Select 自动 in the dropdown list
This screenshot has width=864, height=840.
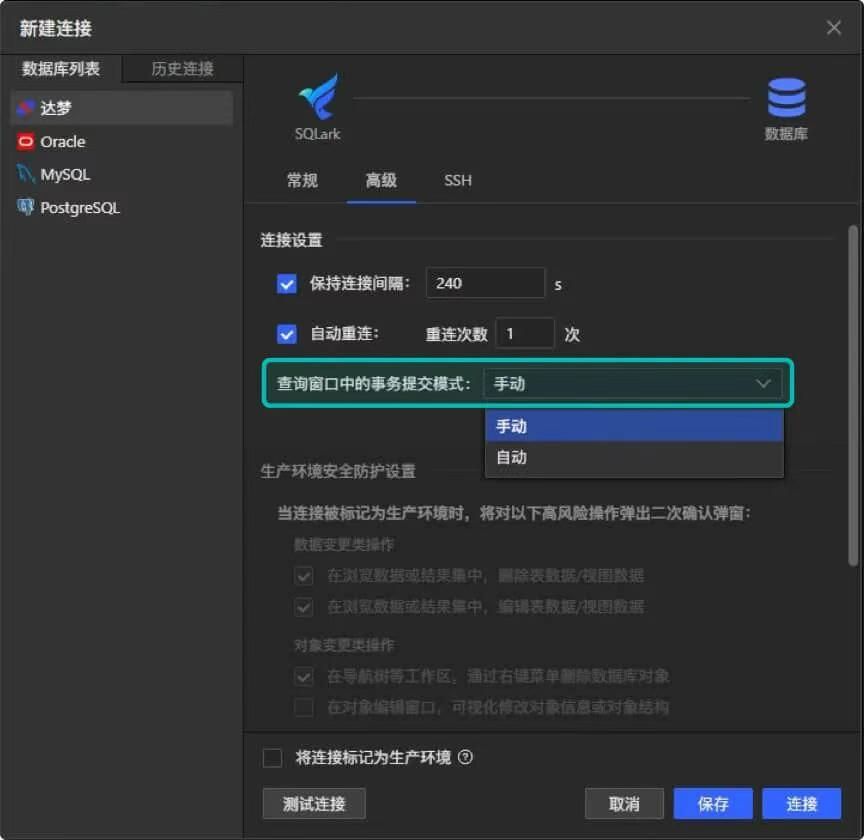pyautogui.click(x=634, y=457)
